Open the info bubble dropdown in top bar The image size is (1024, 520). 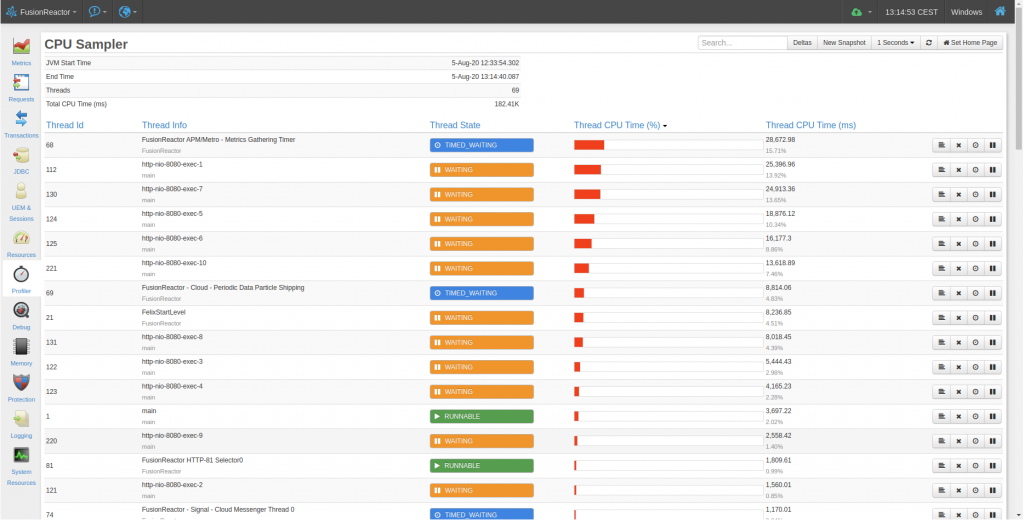97,12
